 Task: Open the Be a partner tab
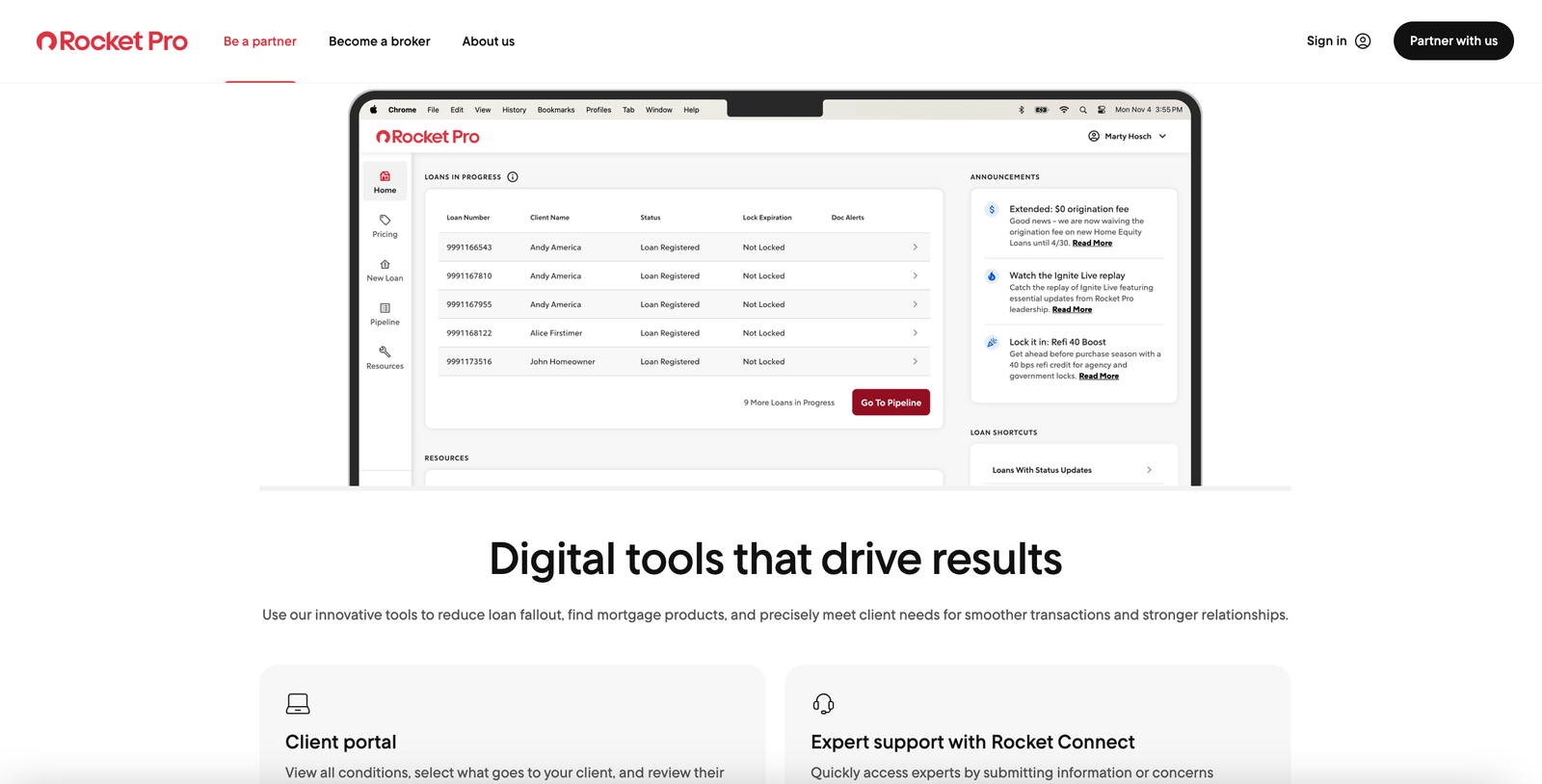pyautogui.click(x=260, y=41)
